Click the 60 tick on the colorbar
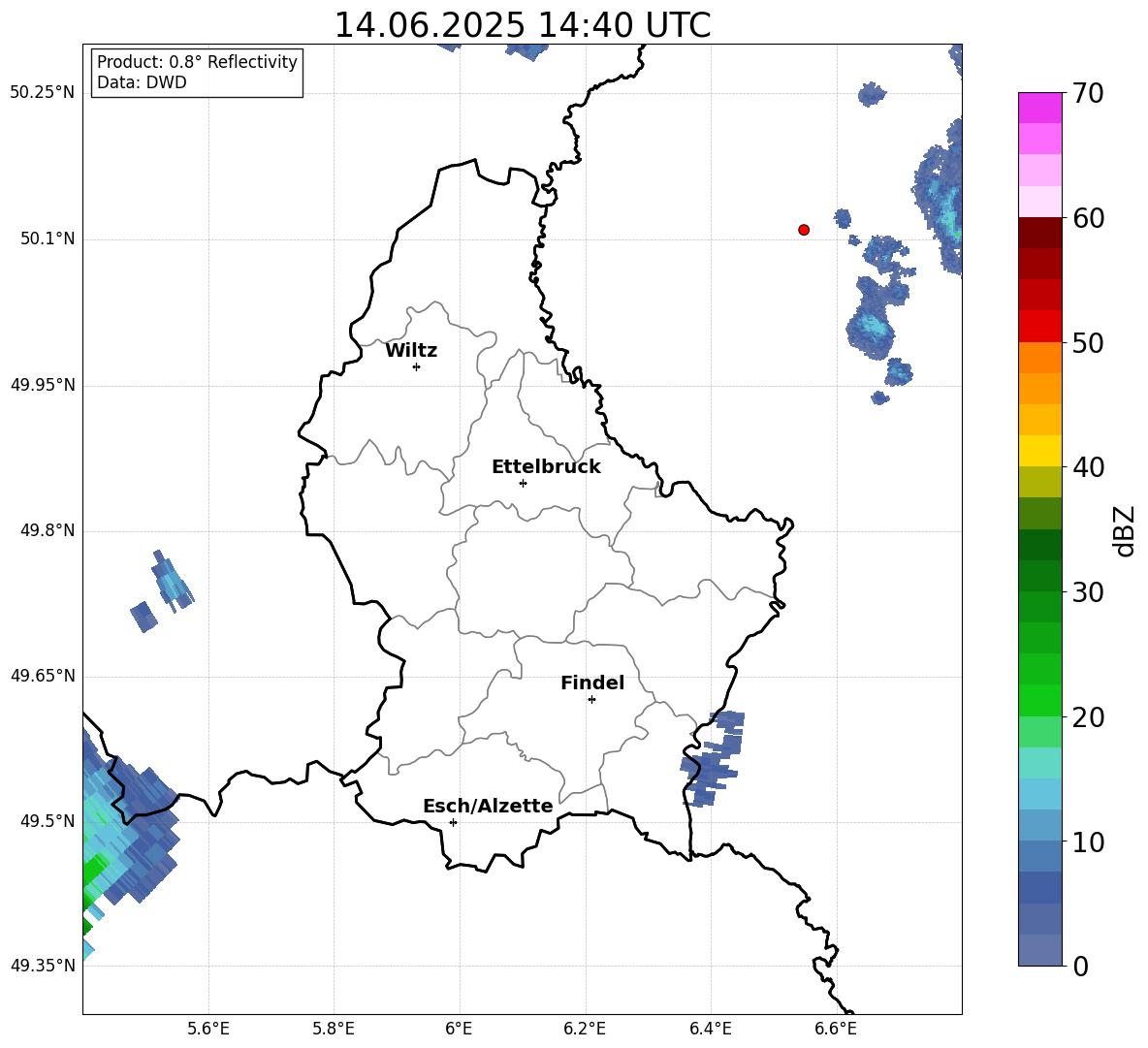 point(1087,218)
